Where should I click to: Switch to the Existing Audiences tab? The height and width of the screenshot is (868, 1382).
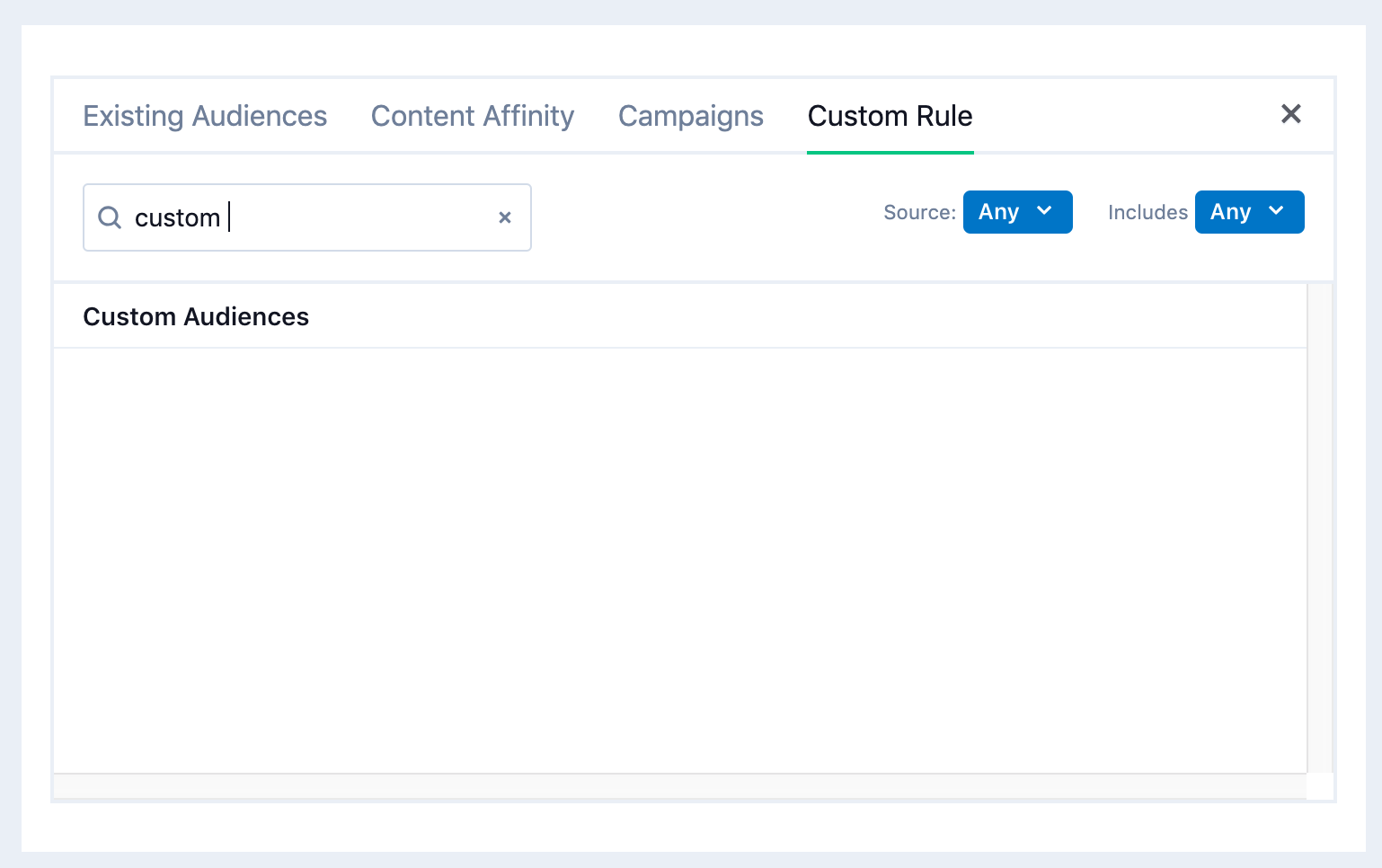pos(205,116)
